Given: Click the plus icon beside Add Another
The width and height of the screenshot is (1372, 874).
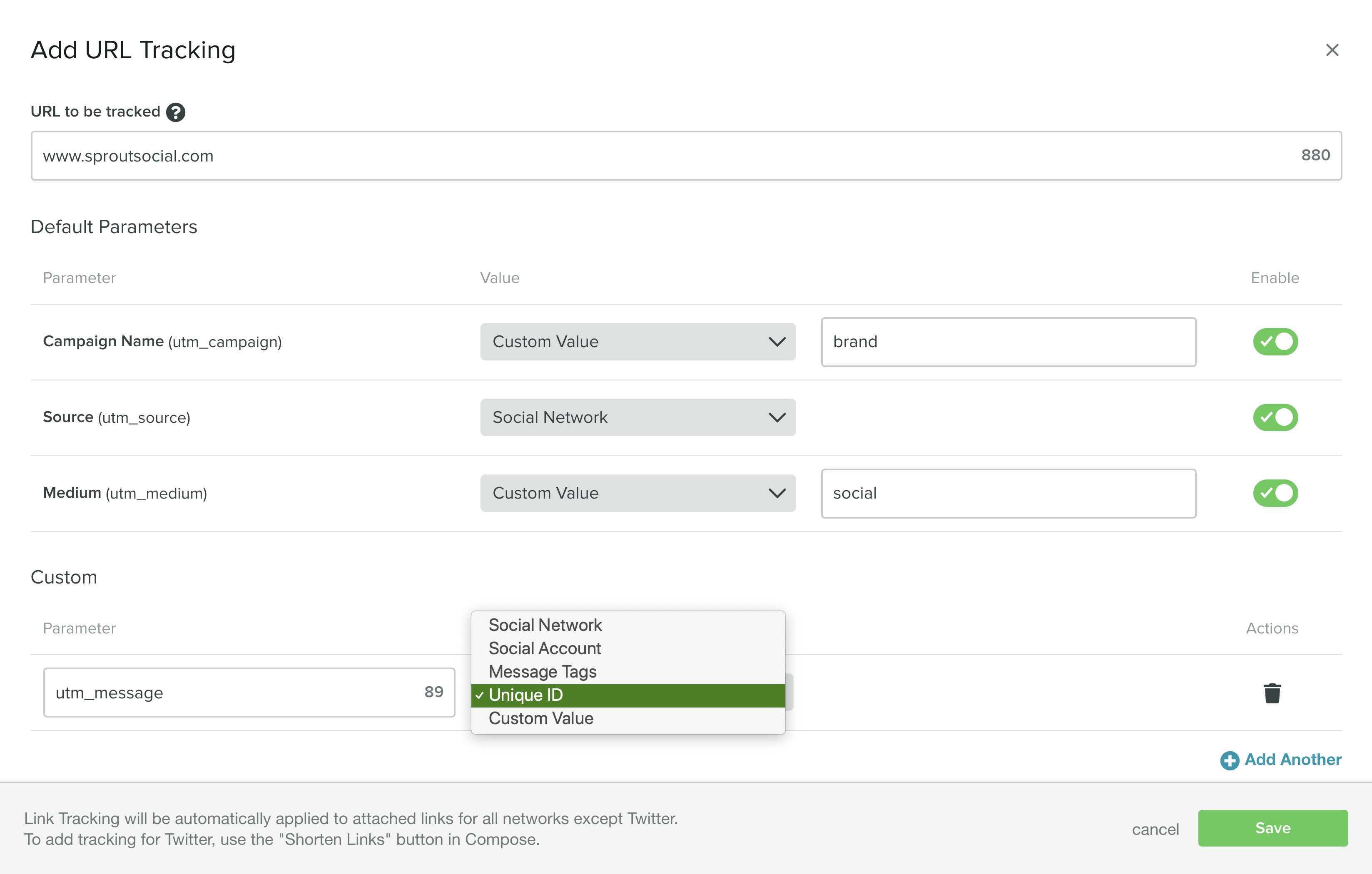Looking at the screenshot, I should tap(1229, 760).
